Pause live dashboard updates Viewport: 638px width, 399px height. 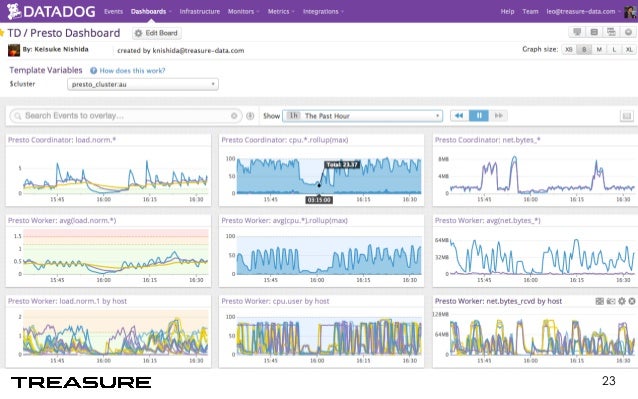479,116
